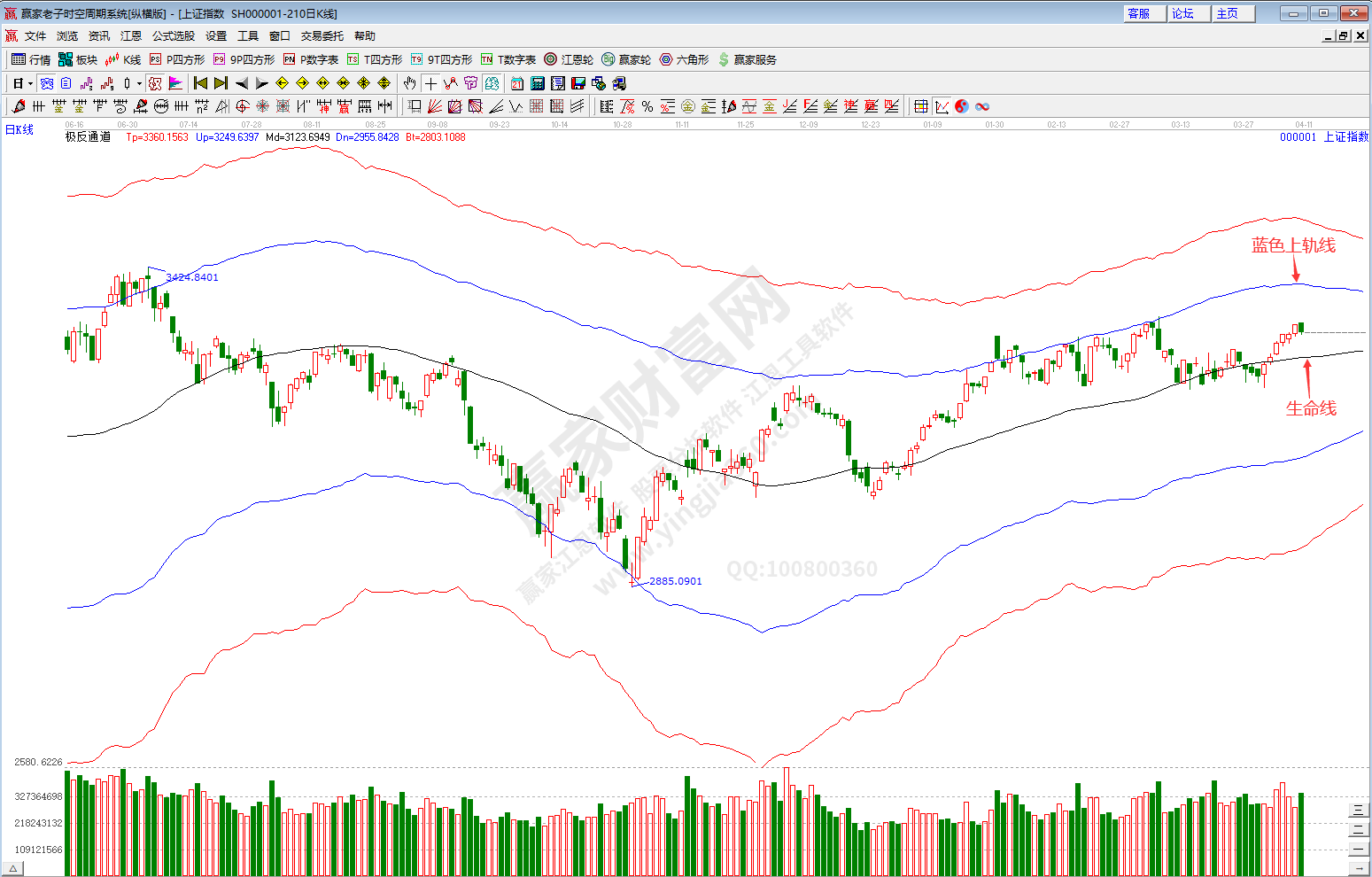Expand the candlestick style dropdown arrow
Image resolution: width=1372 pixels, height=877 pixels.
(x=139, y=83)
